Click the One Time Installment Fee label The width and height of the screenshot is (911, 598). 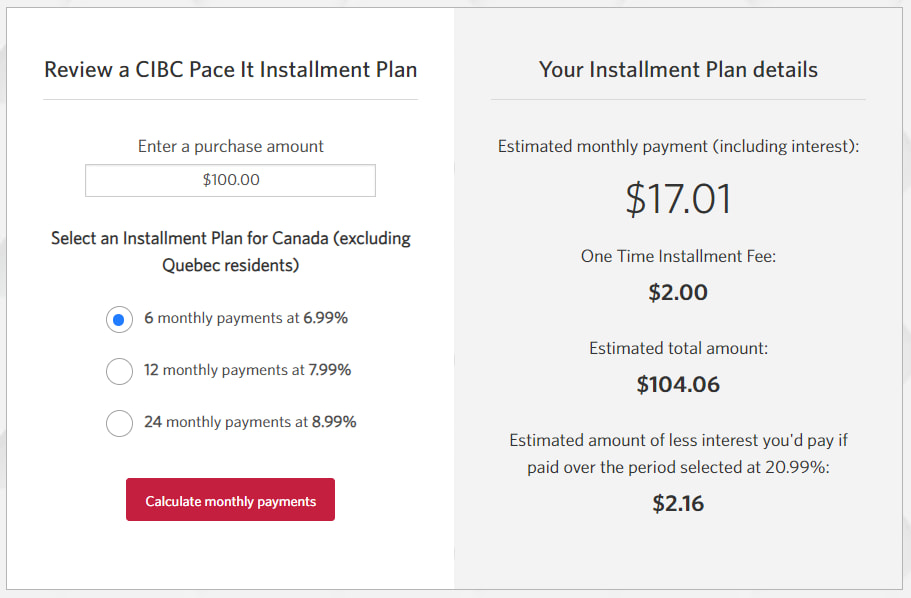pyautogui.click(x=678, y=256)
